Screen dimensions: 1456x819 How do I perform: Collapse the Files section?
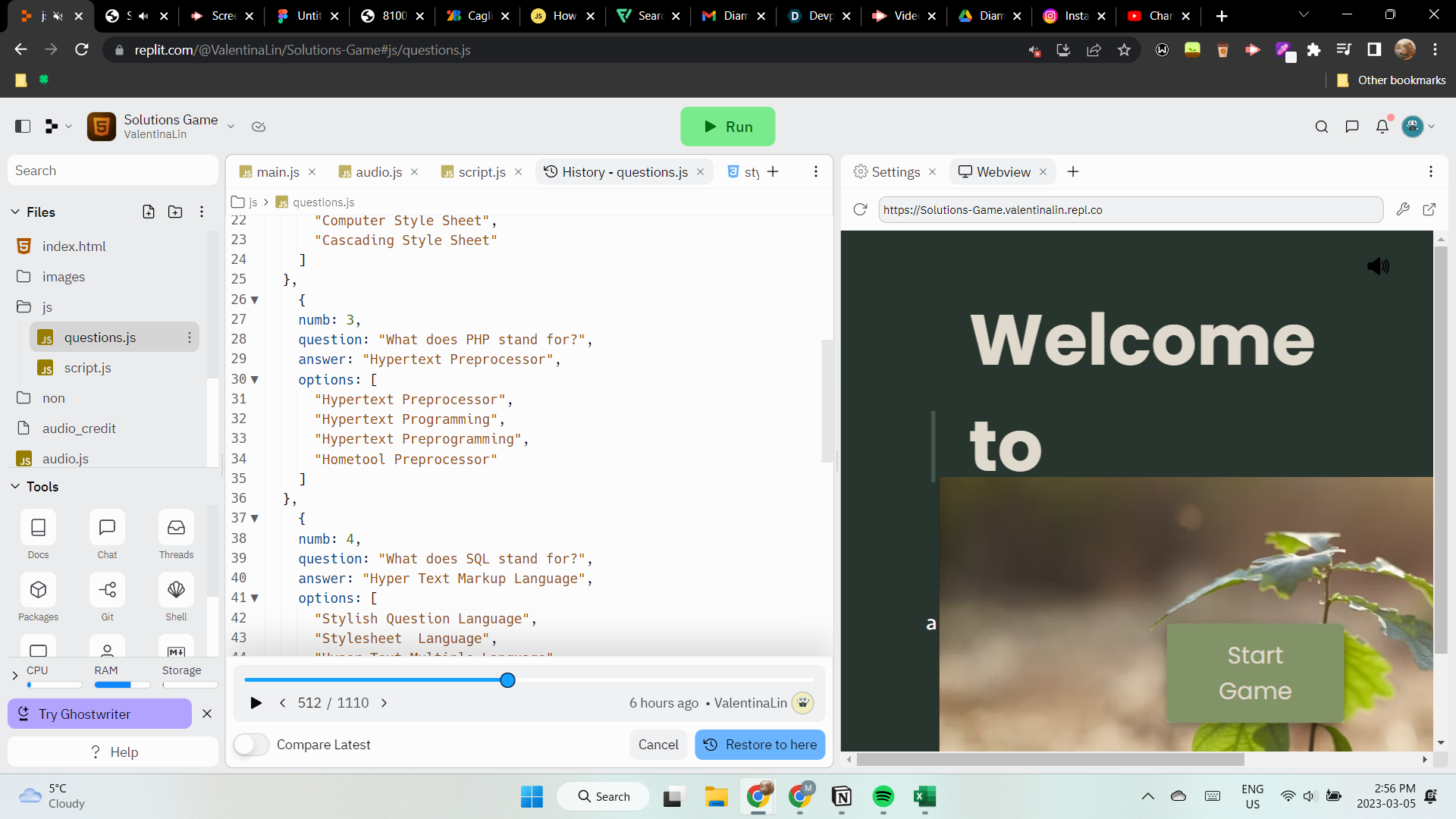point(15,212)
